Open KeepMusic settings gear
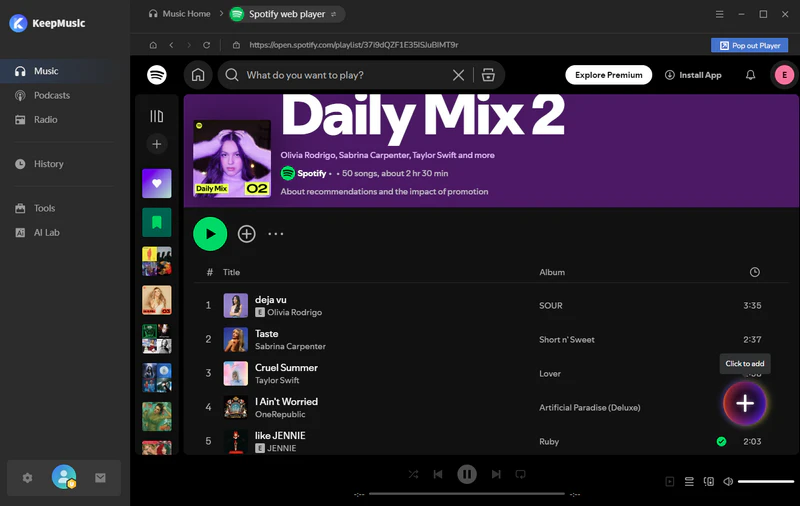This screenshot has height=506, width=800. (x=27, y=478)
